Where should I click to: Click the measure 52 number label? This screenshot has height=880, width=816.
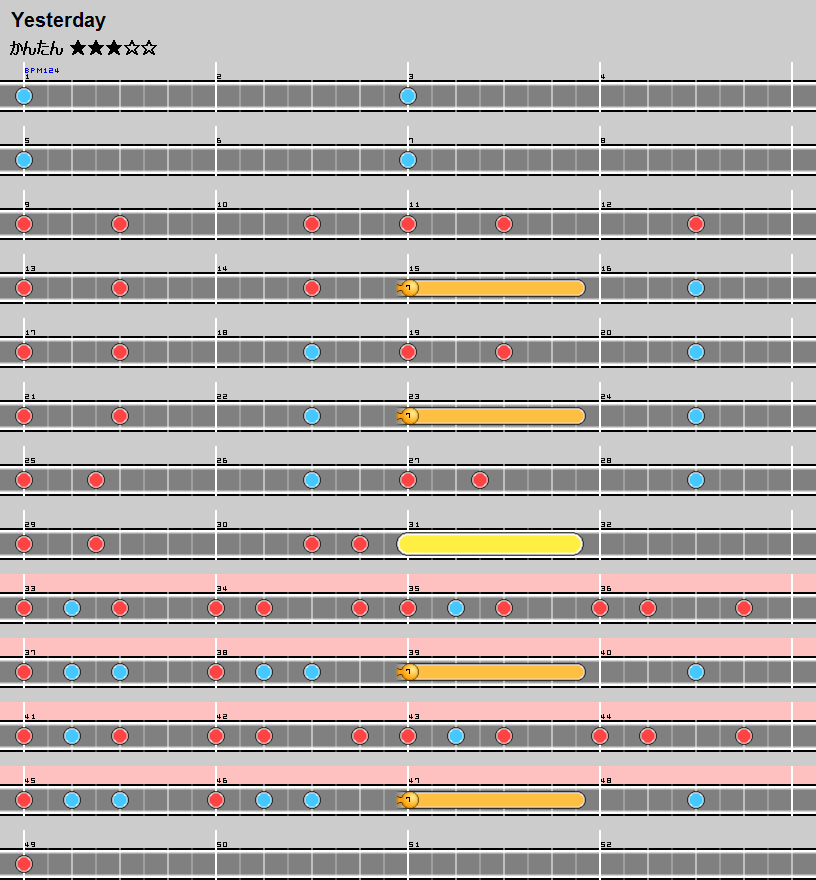coord(606,845)
